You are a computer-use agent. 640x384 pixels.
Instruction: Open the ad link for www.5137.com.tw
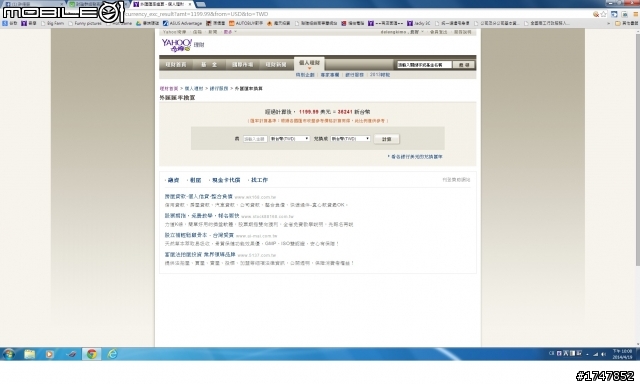[200, 255]
